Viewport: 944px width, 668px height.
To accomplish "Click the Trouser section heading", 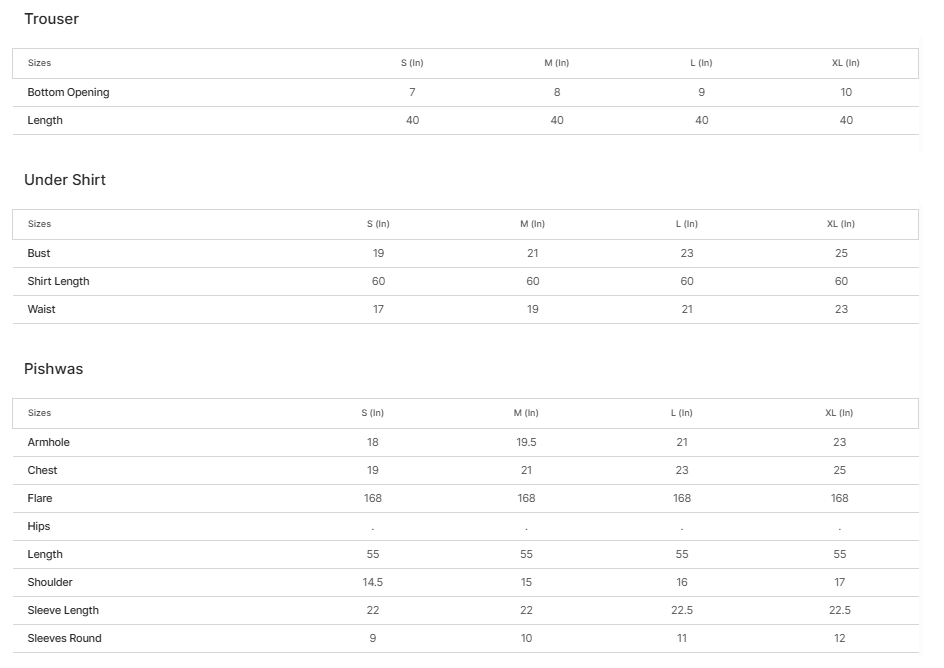I will point(51,19).
